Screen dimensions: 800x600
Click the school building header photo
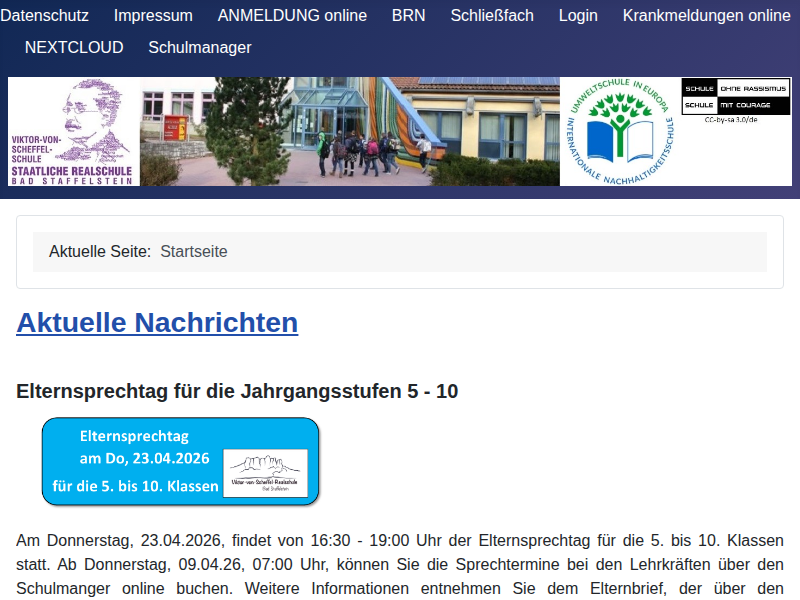[x=350, y=132]
